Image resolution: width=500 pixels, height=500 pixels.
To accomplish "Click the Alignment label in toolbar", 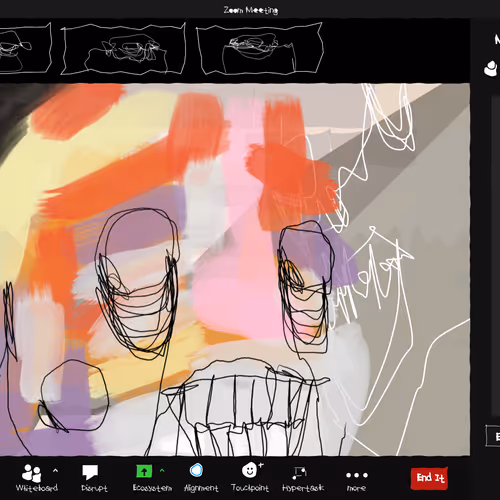I will (201, 488).
